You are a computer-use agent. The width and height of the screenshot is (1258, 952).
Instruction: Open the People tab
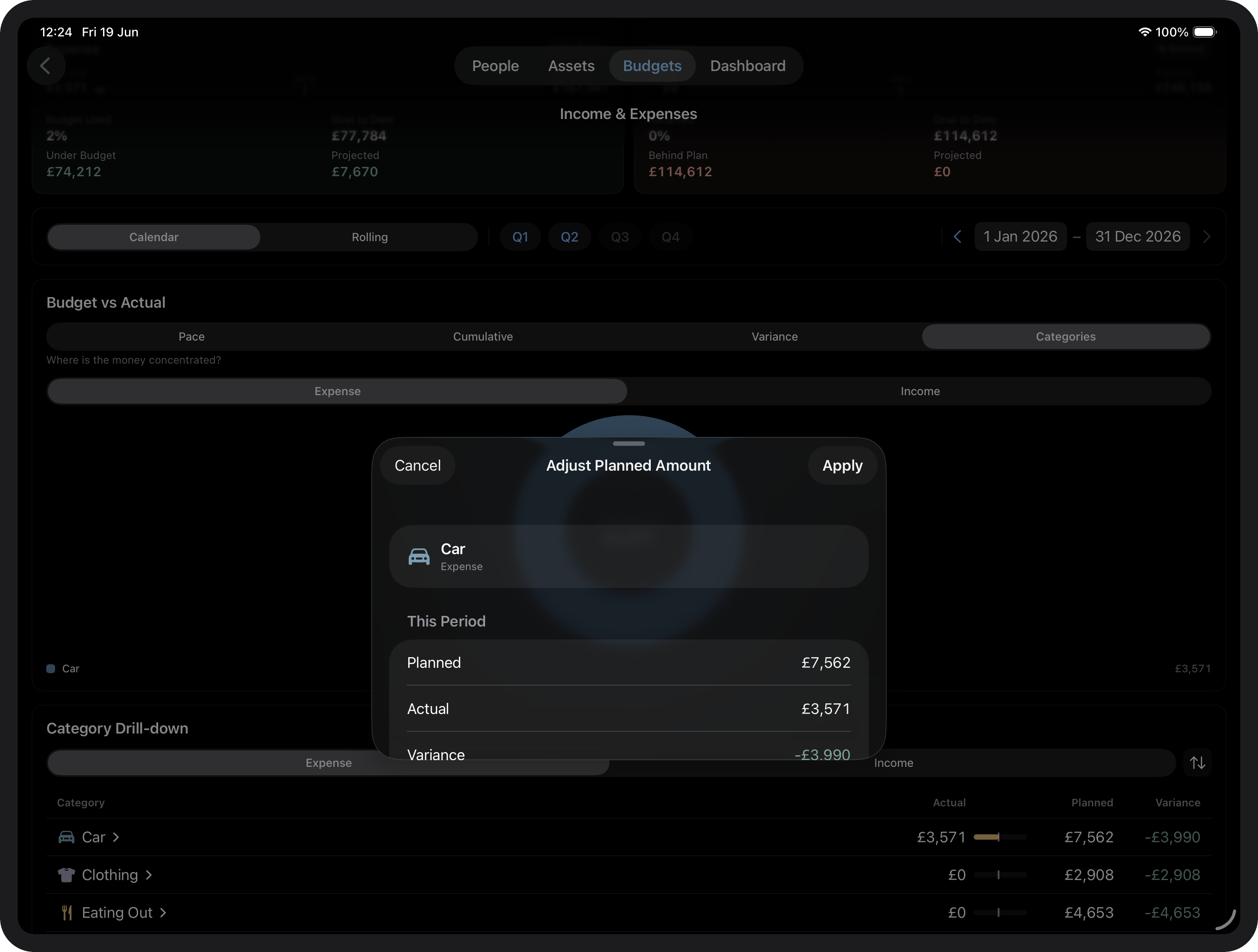click(495, 66)
